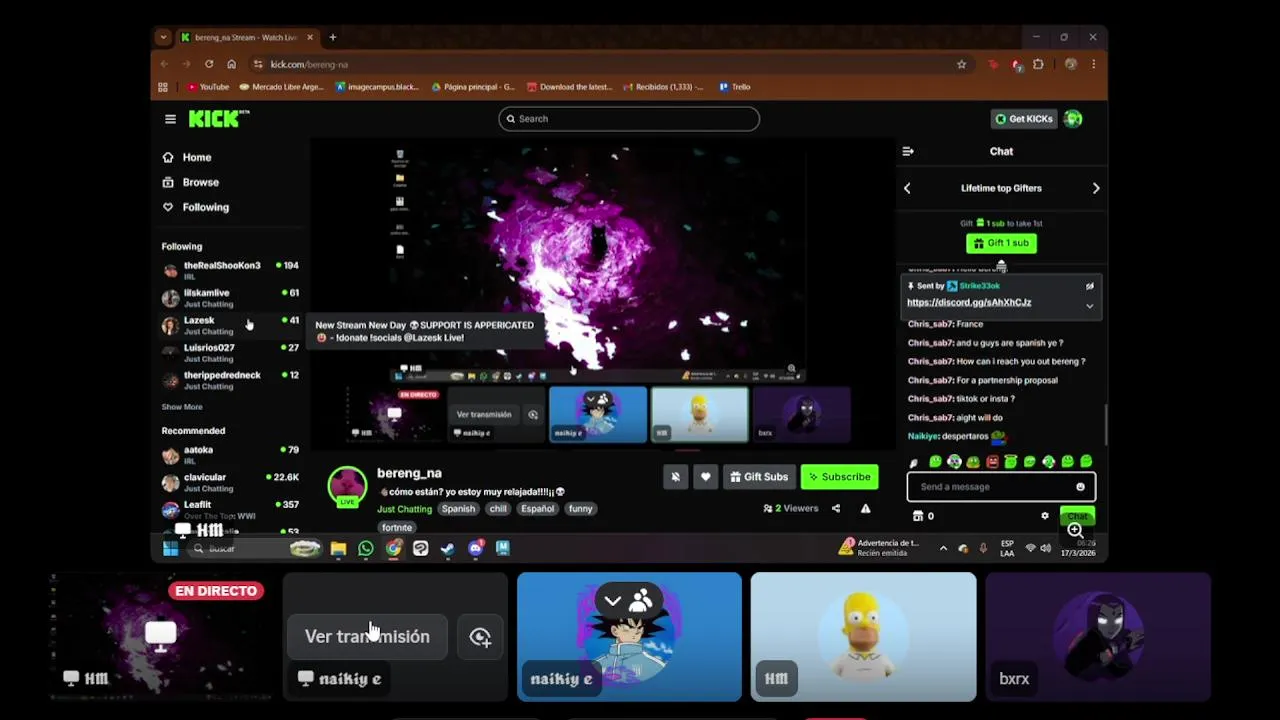Open theRealShooKon3 channel
Screen dimensions: 1280x720
pos(230,270)
